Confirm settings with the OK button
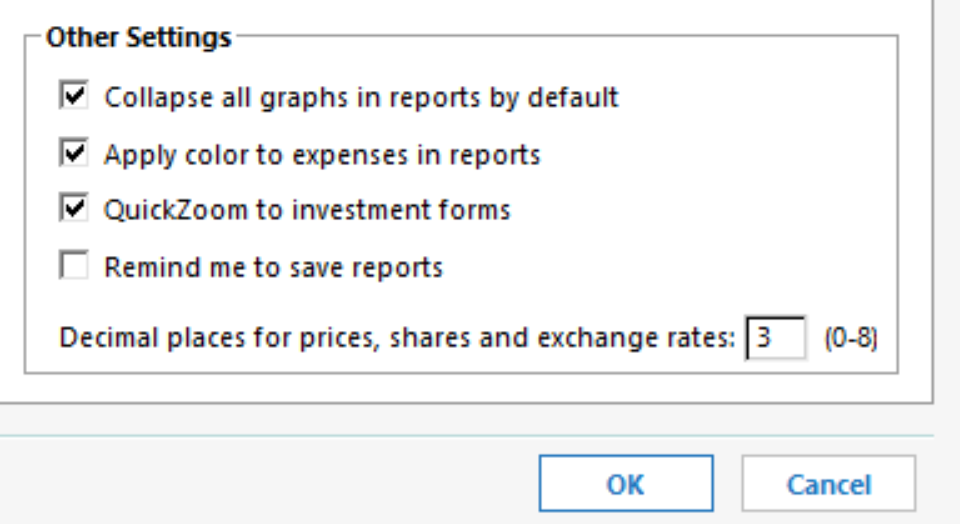Image resolution: width=960 pixels, height=524 pixels. (626, 484)
